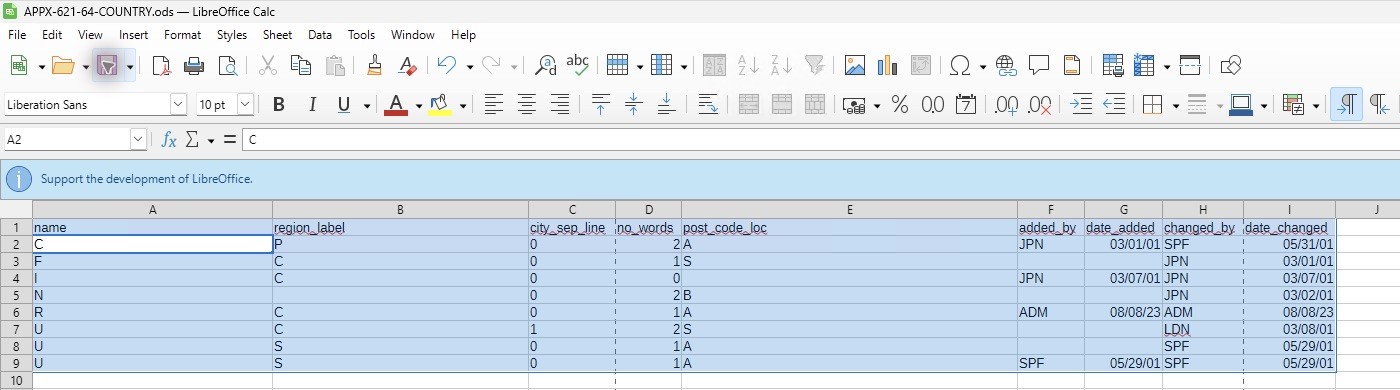
Task: Open the Insert menu
Action: (133, 34)
